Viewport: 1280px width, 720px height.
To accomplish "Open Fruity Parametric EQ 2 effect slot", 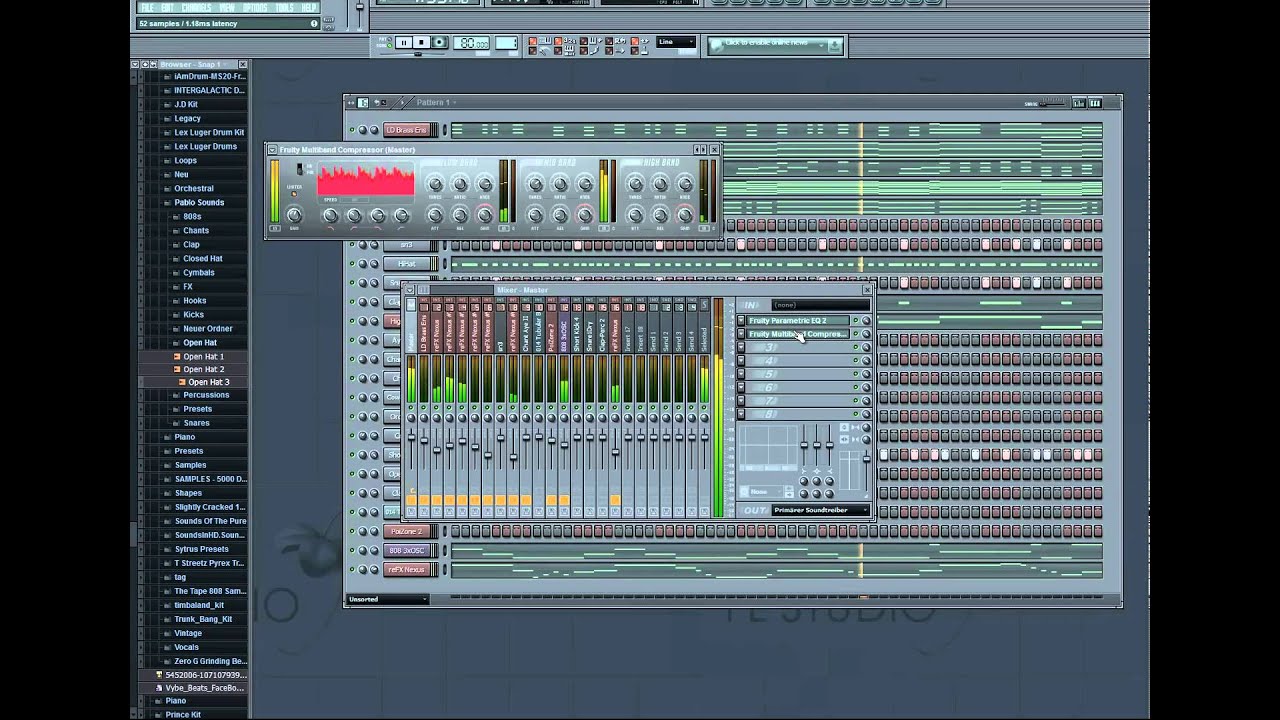I will [x=799, y=321].
